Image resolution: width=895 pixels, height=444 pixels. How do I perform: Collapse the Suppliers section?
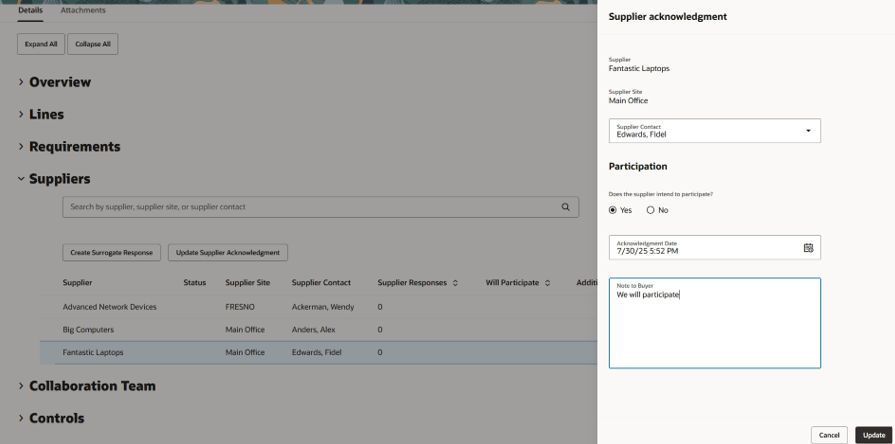(x=21, y=179)
